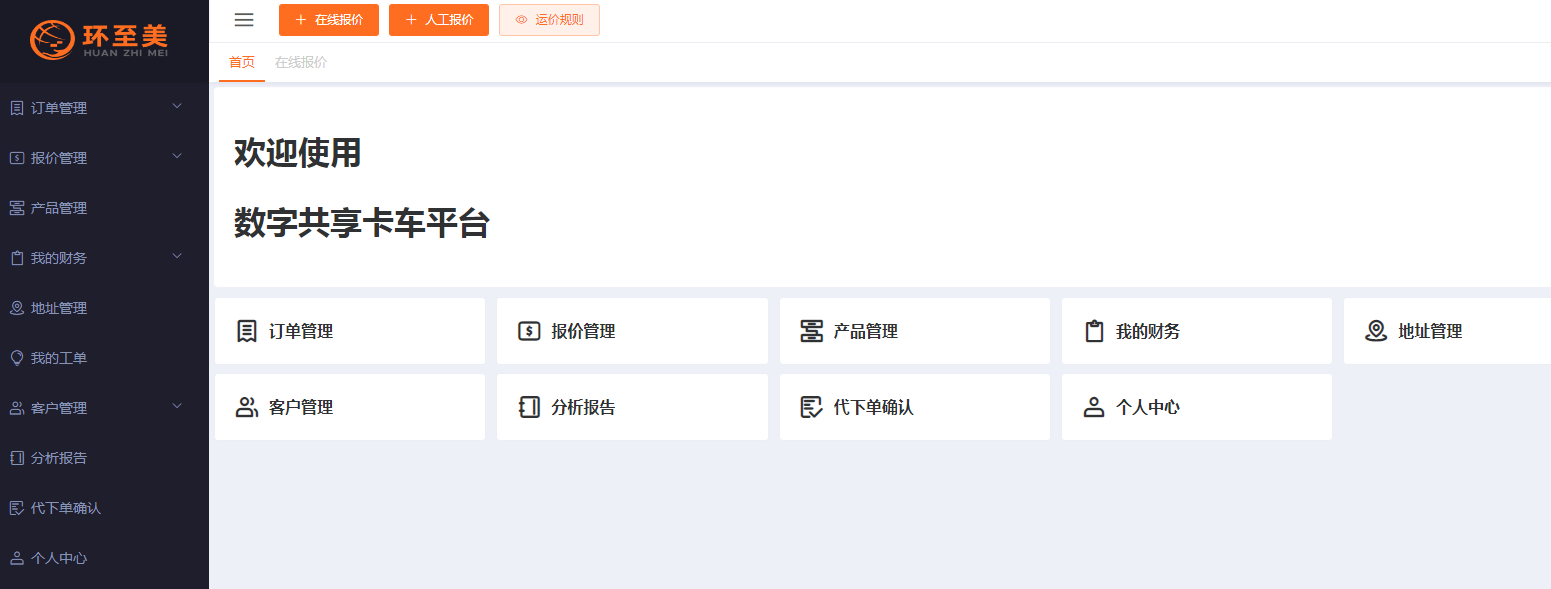Open the 运价规则 button with eye icon

pyautogui.click(x=549, y=20)
